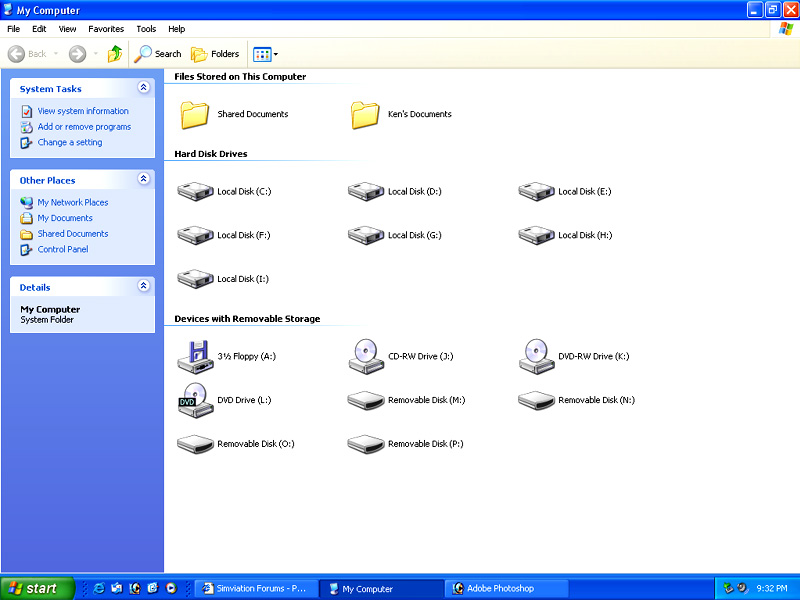Click the Local Disk (H:) drive icon
Viewport: 800px width, 600px height.
(536, 235)
